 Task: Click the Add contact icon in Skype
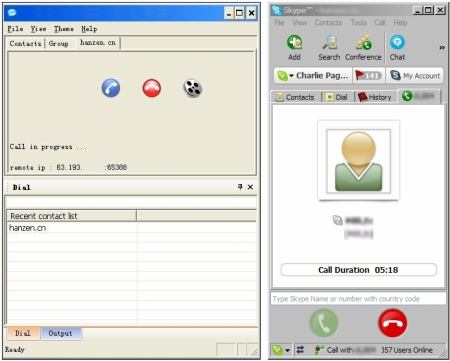(295, 47)
